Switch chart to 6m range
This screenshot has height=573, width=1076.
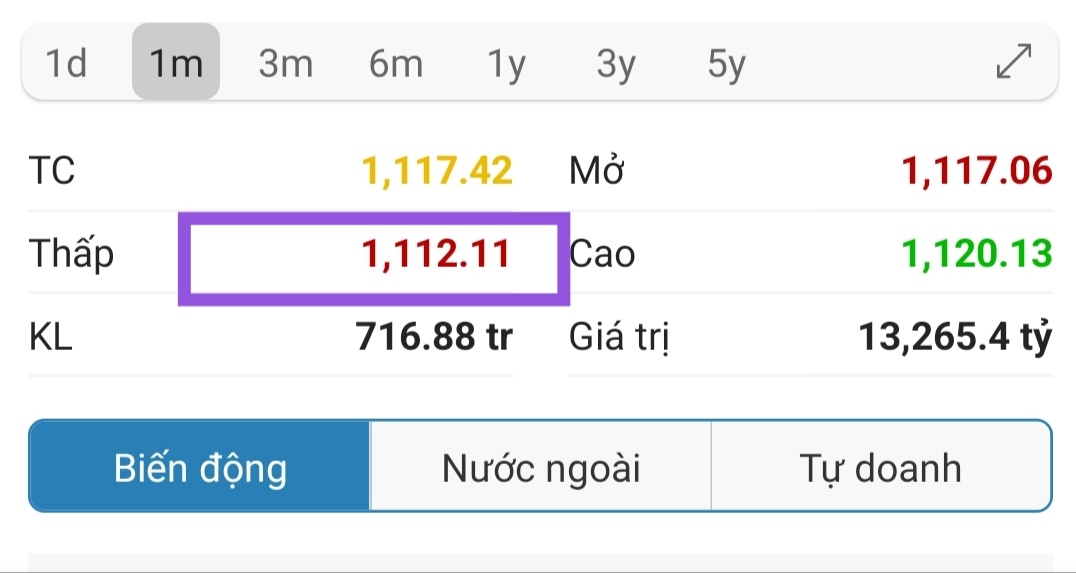point(395,64)
